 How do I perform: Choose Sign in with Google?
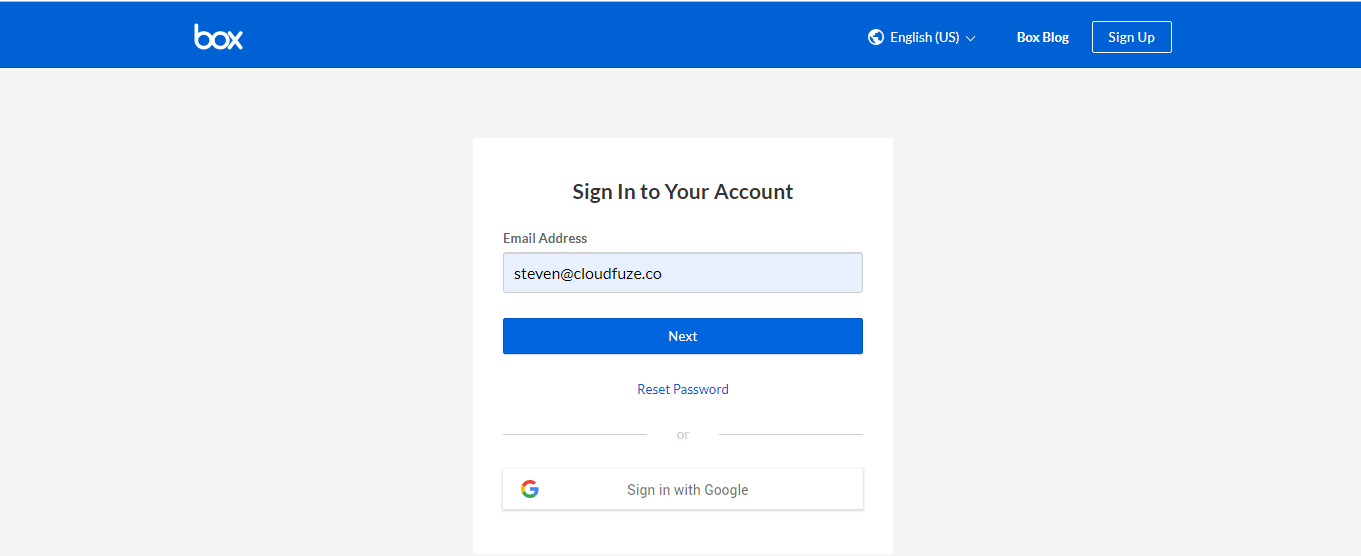coord(682,489)
